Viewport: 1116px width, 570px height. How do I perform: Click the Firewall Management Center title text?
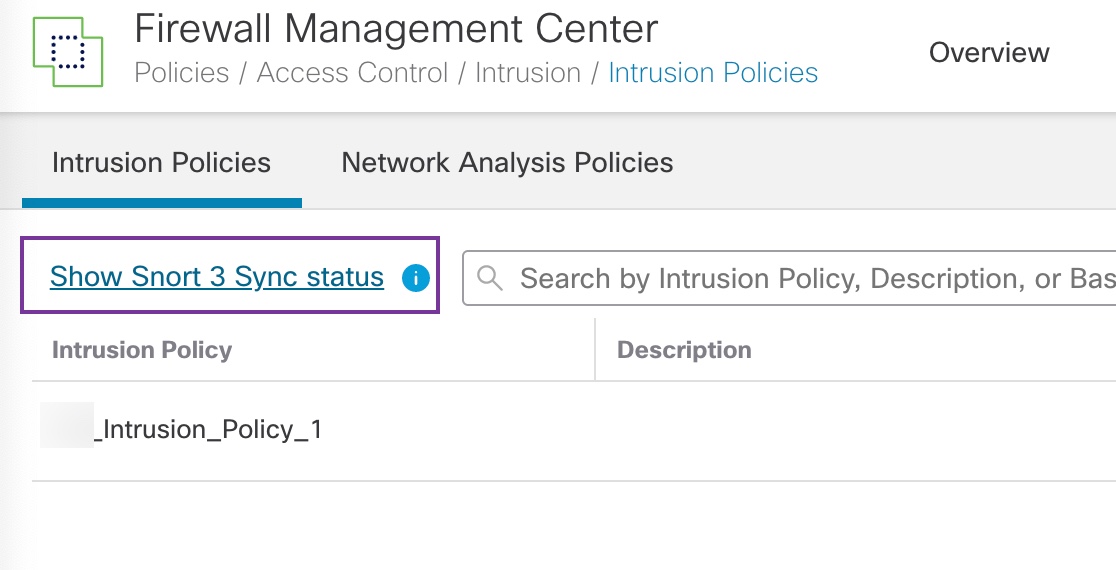coord(396,28)
